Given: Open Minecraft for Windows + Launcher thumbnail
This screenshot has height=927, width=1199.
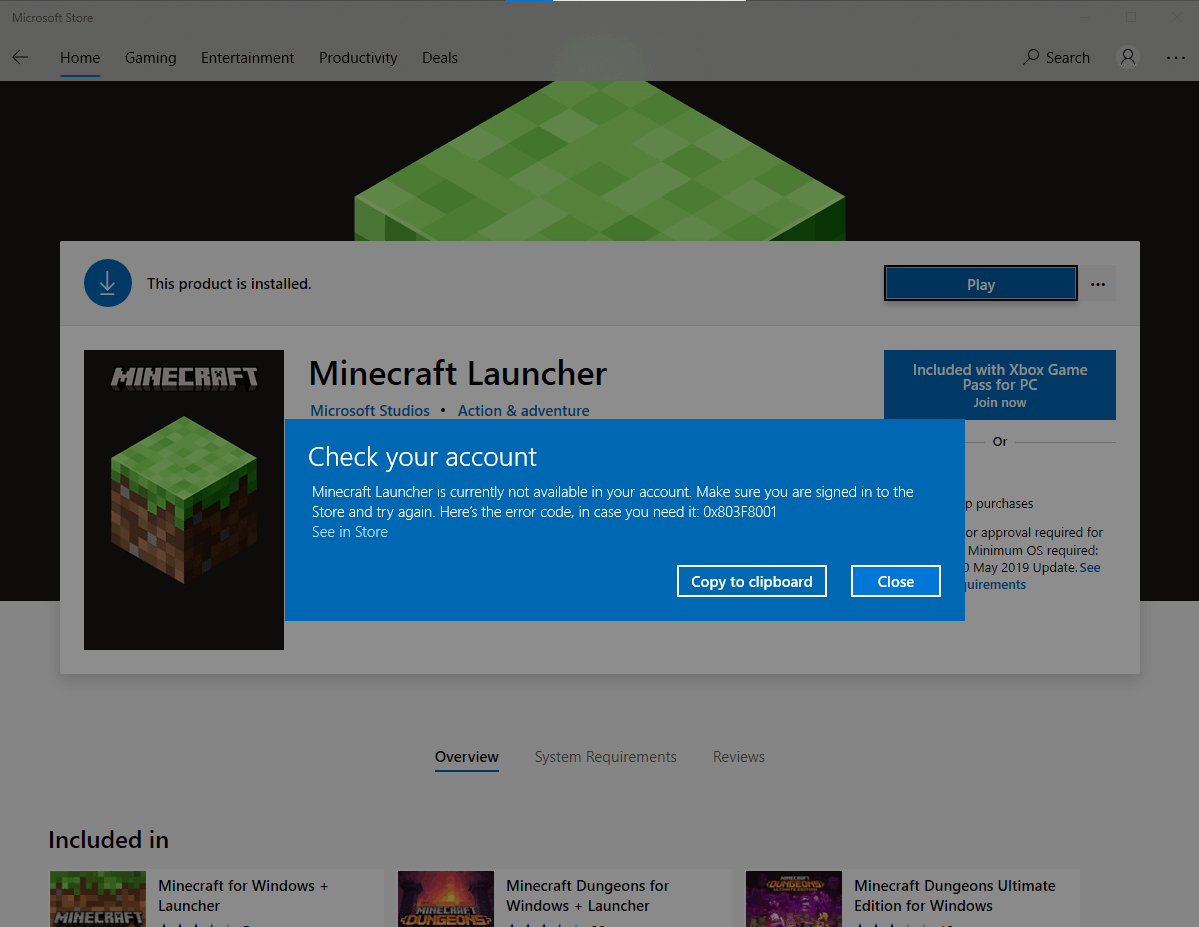Looking at the screenshot, I should [x=98, y=899].
